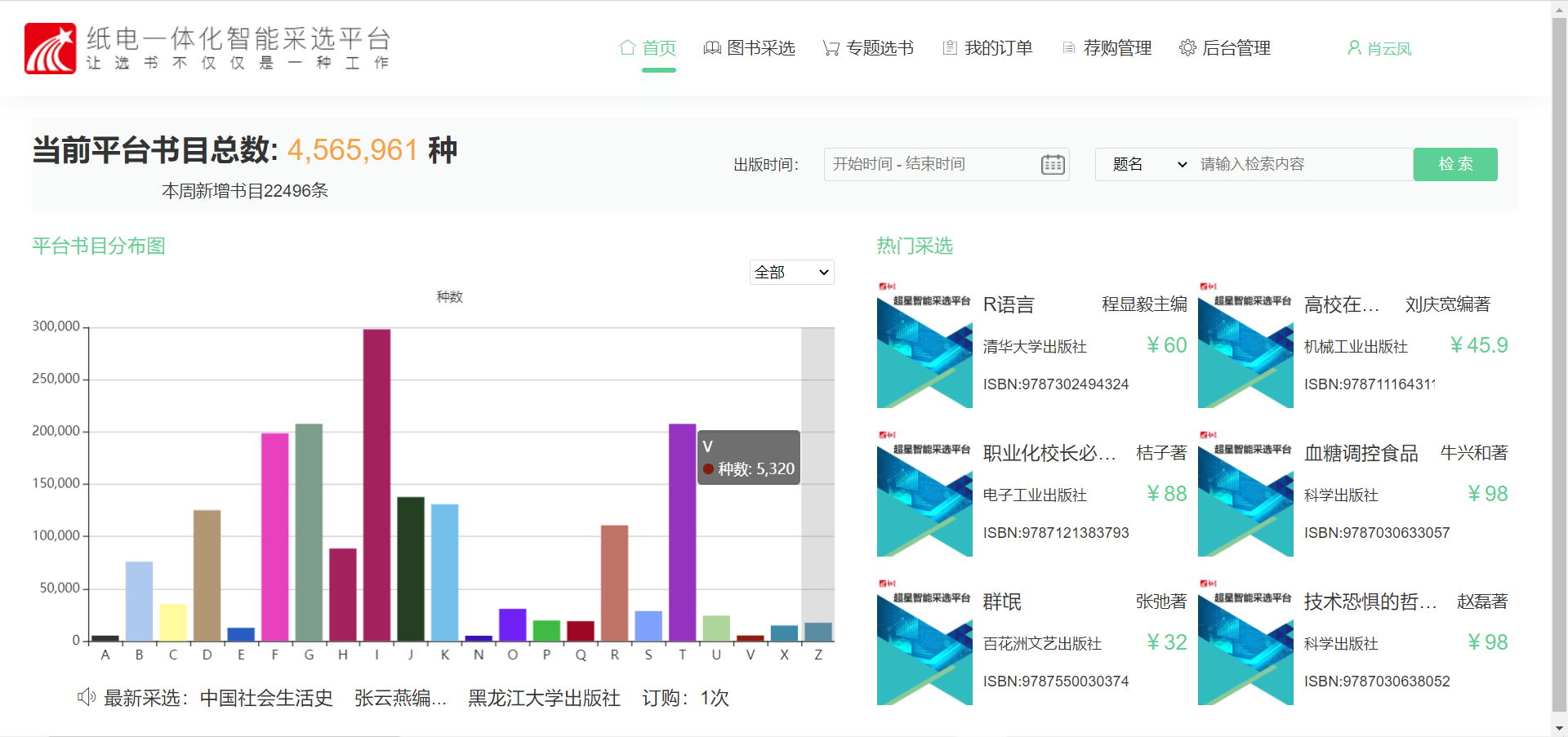Click the speaker icon beside 最新采选

87,697
